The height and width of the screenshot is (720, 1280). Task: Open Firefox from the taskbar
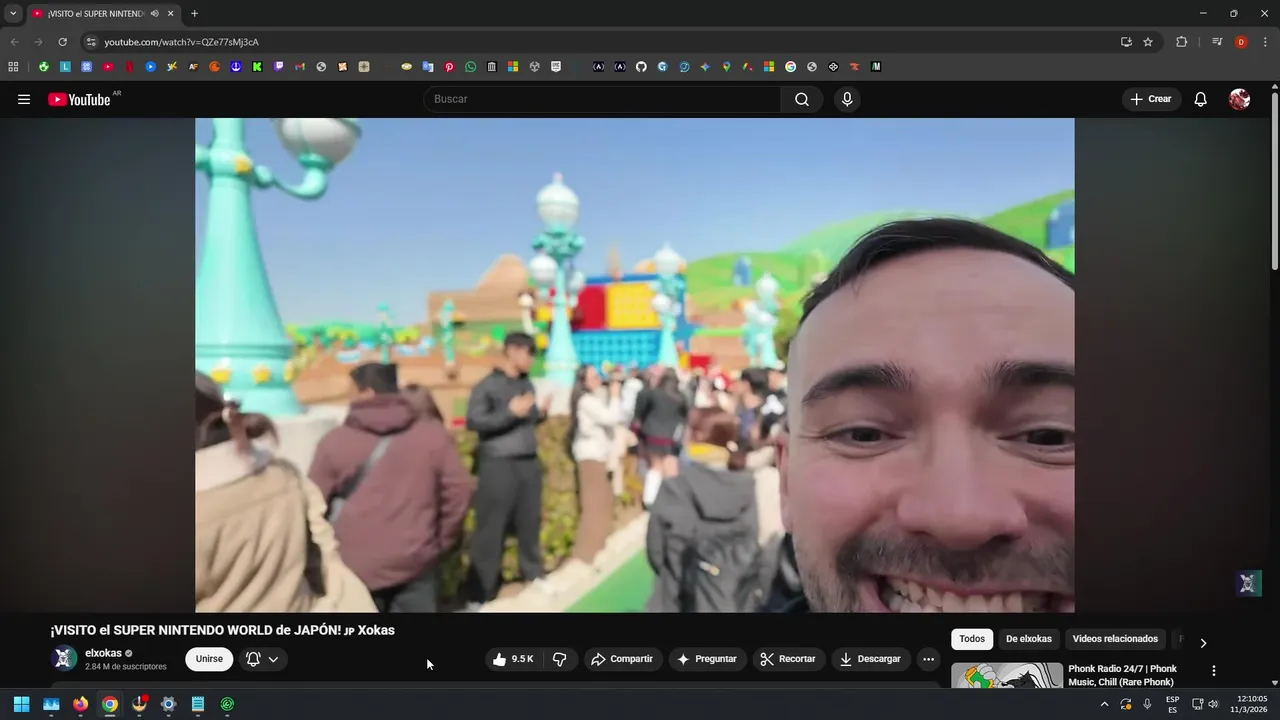click(80, 704)
